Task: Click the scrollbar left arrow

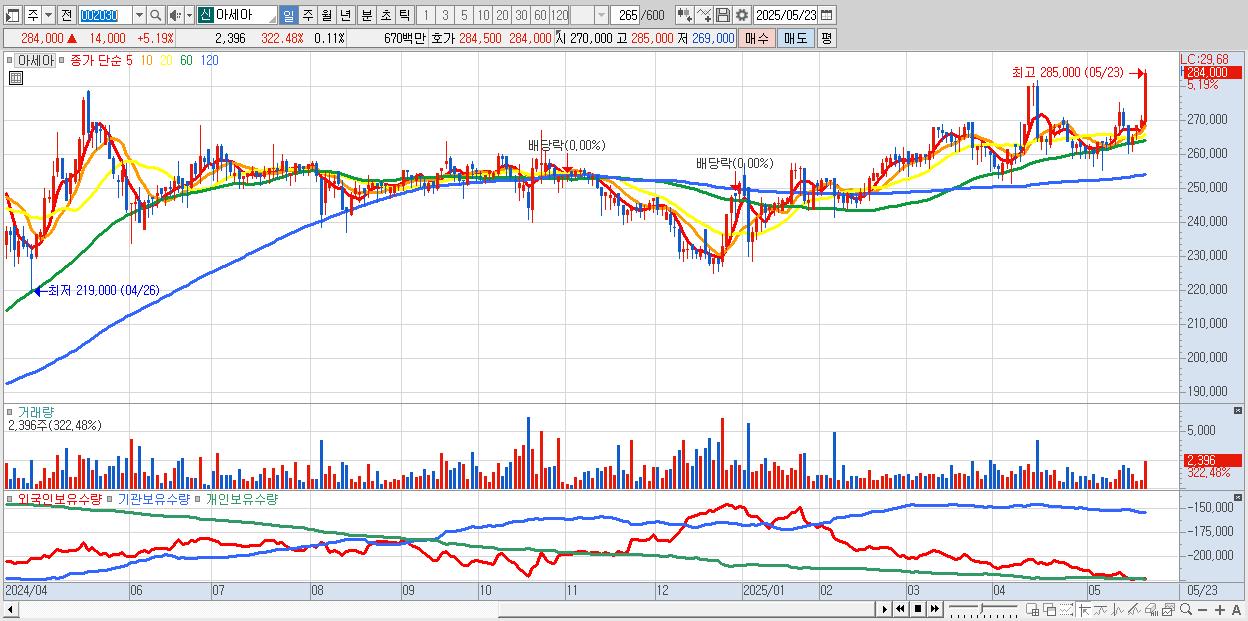Action: (10, 609)
